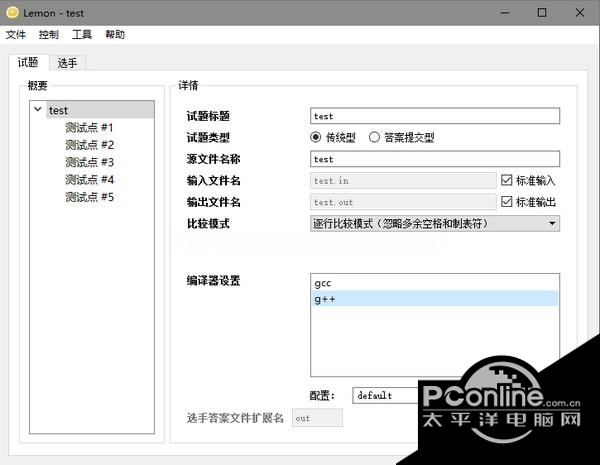This screenshot has height=465, width=600.
Task: Select 测试点 #2 in the tree
Action: [x=90, y=145]
